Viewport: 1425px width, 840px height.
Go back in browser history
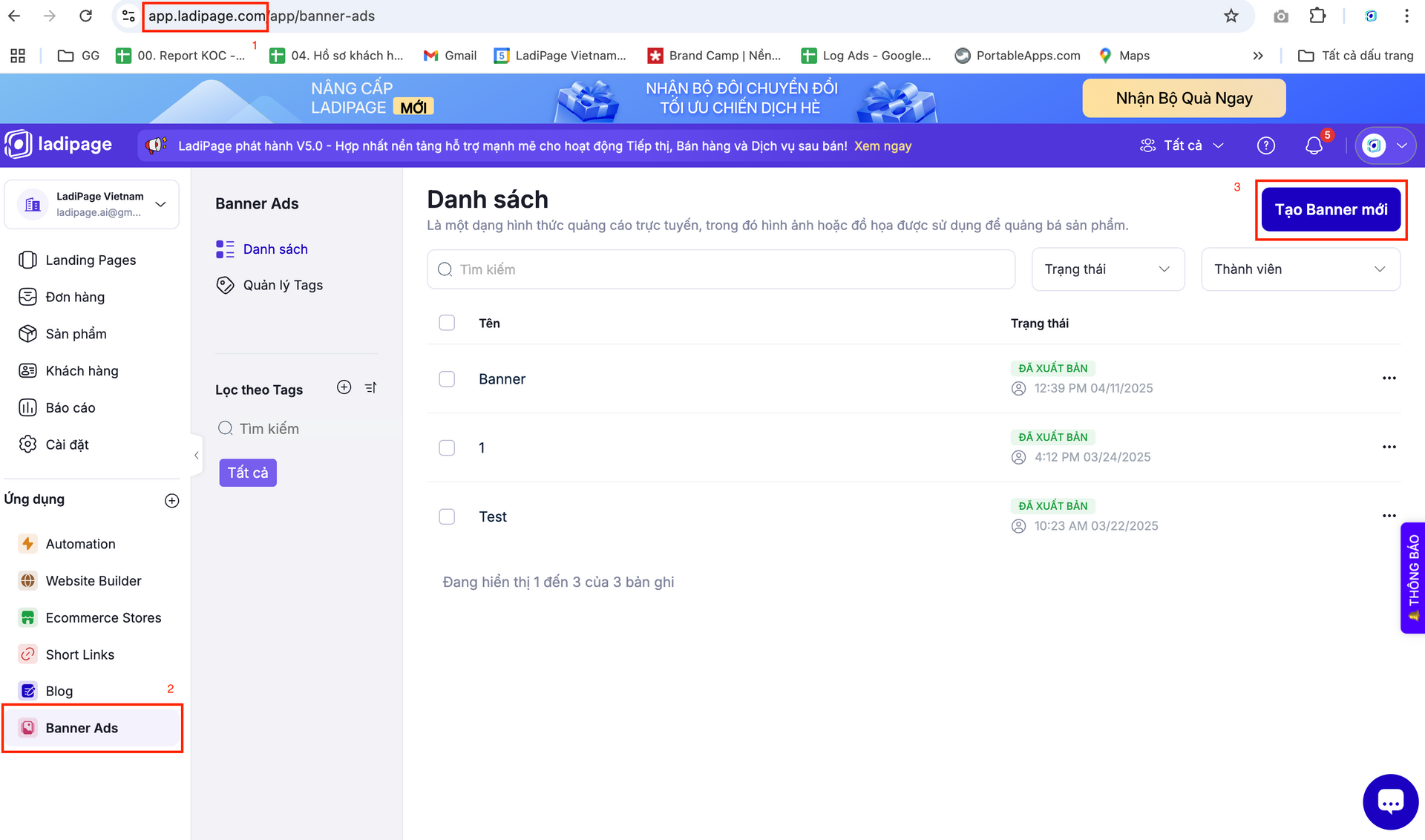point(14,16)
